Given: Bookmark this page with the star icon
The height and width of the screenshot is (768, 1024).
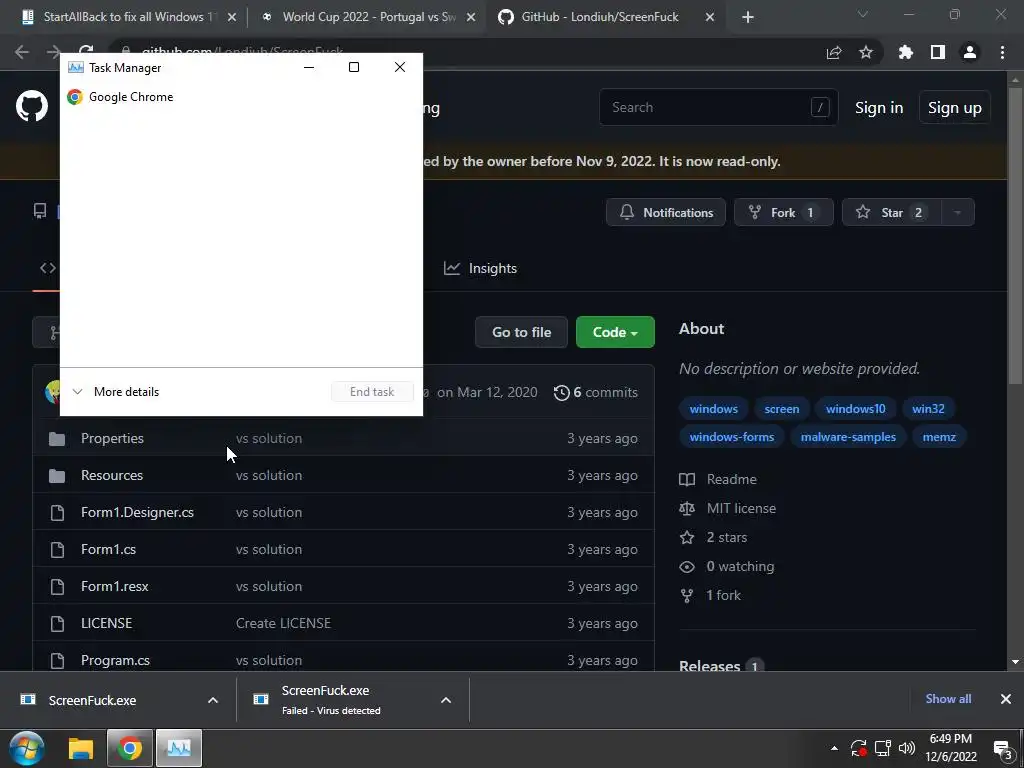Looking at the screenshot, I should [866, 52].
